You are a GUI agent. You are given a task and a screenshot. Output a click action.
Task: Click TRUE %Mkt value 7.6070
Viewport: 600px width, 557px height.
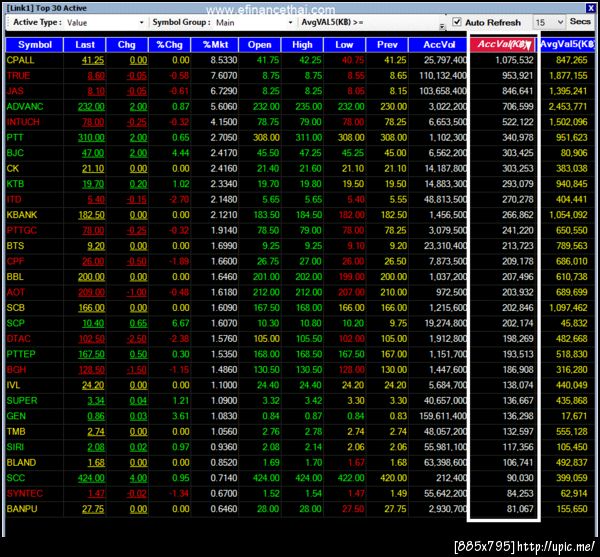point(224,76)
